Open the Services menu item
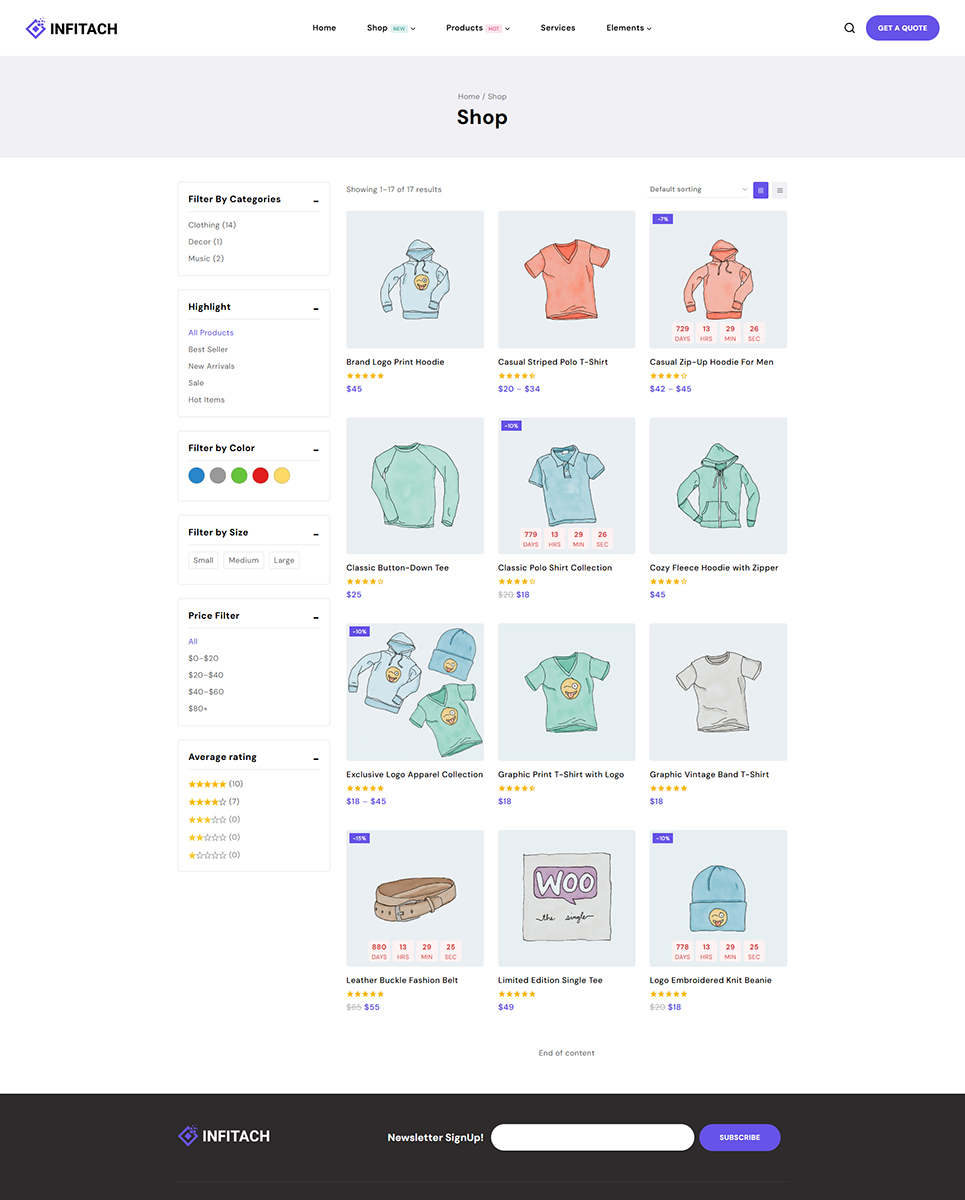 pos(557,28)
